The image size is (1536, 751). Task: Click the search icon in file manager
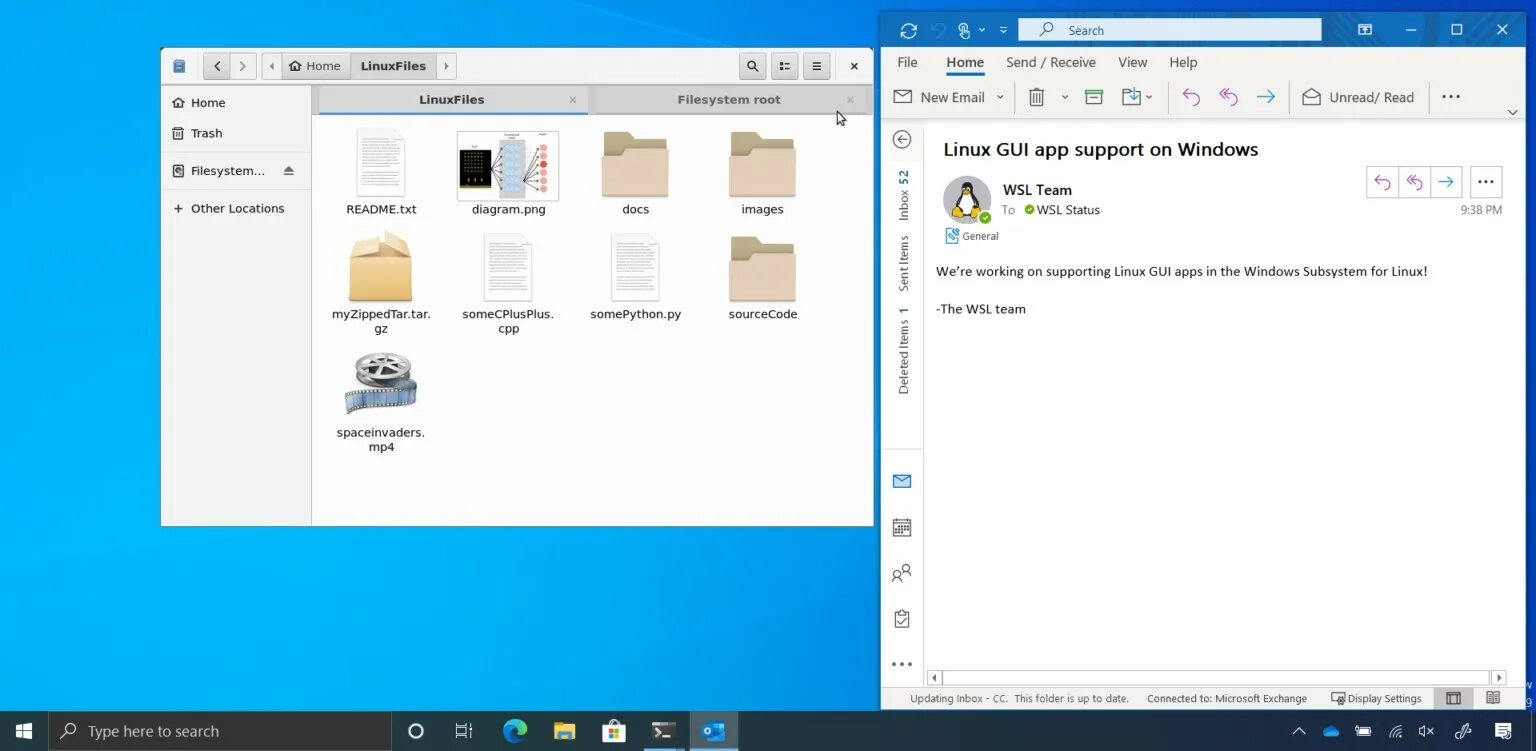click(x=753, y=66)
